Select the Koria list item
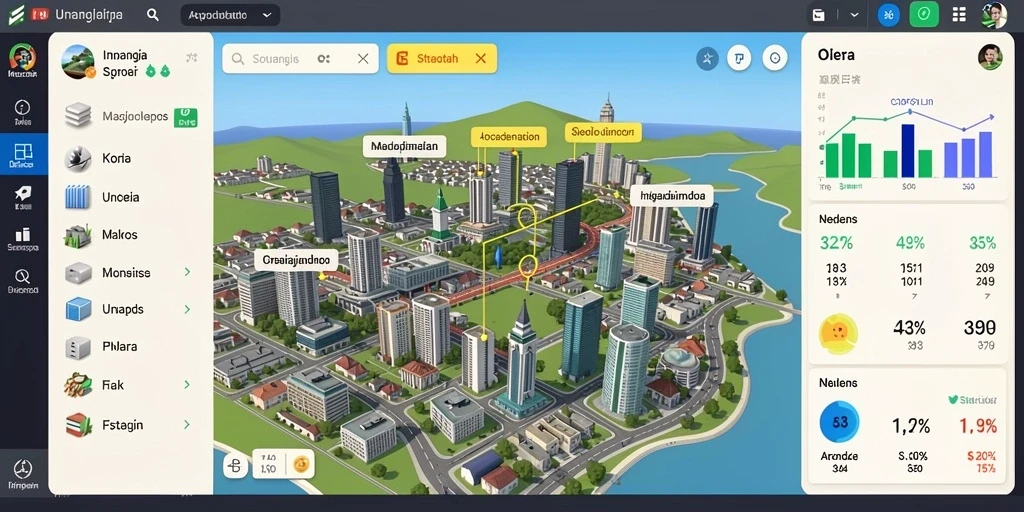 [131, 158]
